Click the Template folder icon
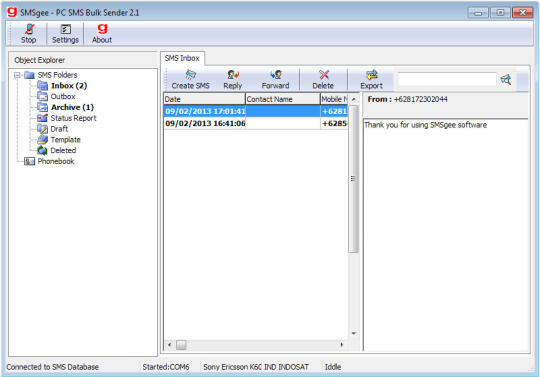Screen dimensions: 540x377 click(x=42, y=139)
